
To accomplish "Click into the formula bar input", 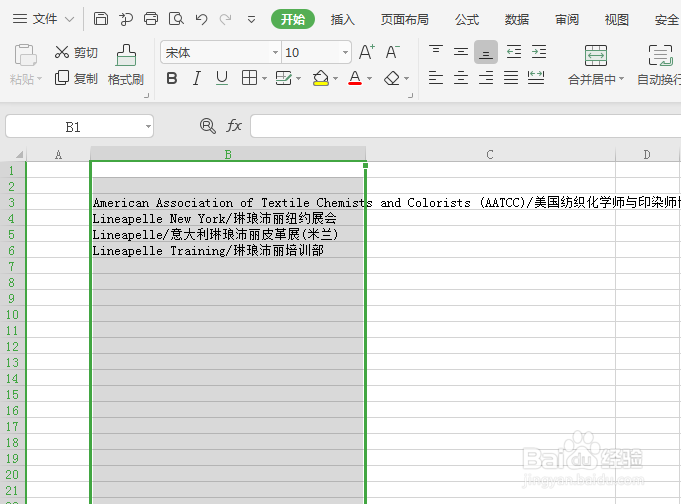I will (x=466, y=126).
